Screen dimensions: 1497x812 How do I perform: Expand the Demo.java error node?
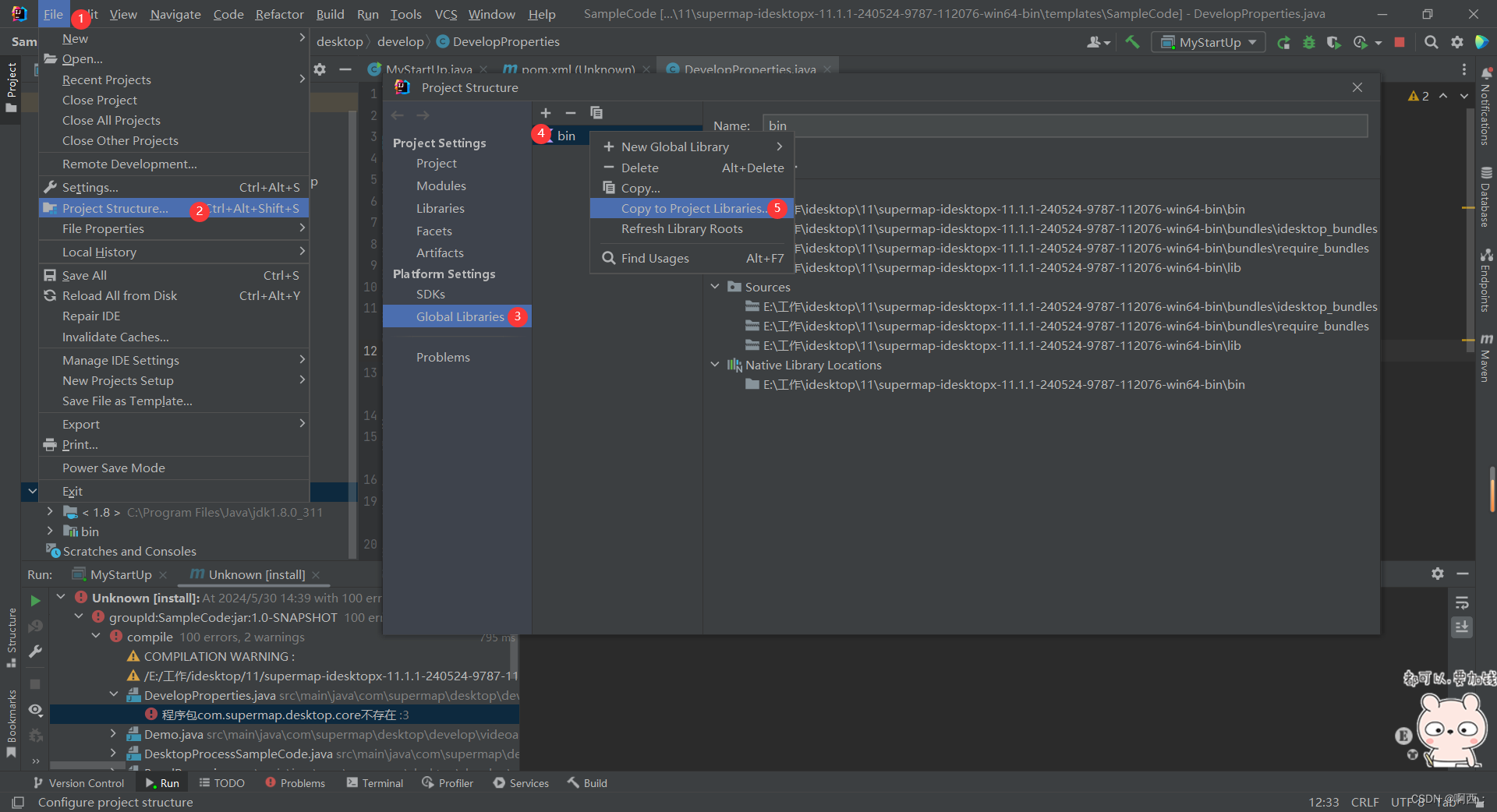pos(113,734)
